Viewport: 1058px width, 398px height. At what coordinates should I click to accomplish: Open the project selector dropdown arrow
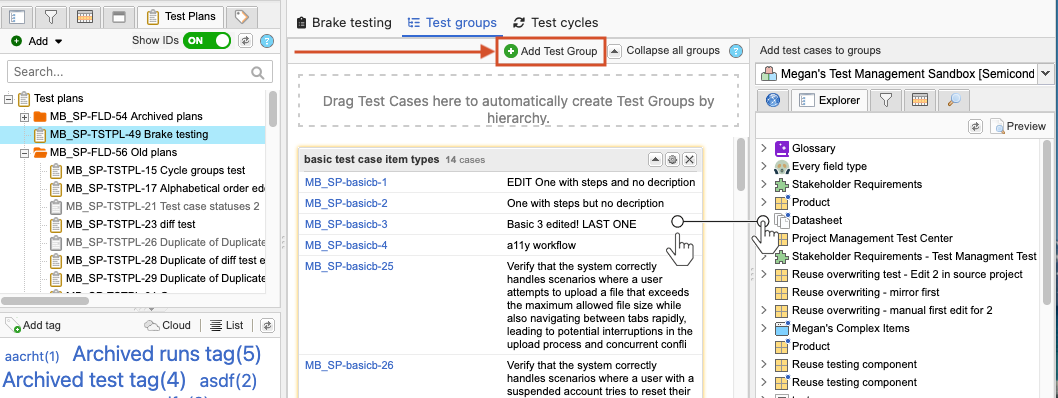click(1046, 73)
